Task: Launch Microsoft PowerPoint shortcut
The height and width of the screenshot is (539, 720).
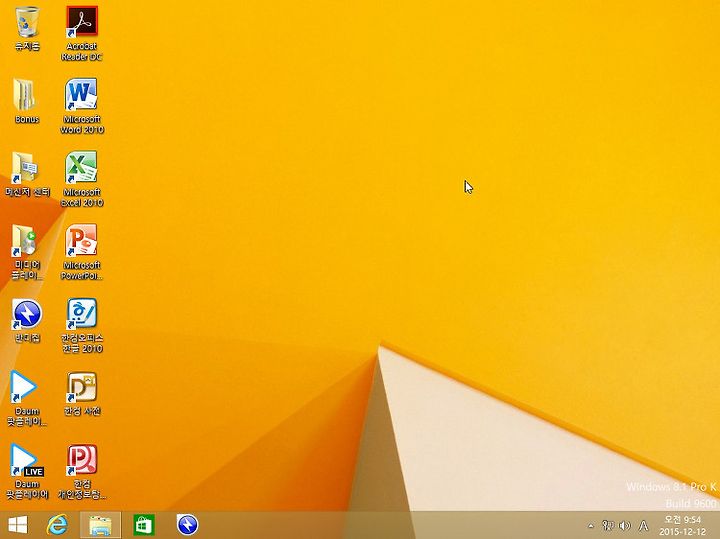Action: (x=82, y=252)
